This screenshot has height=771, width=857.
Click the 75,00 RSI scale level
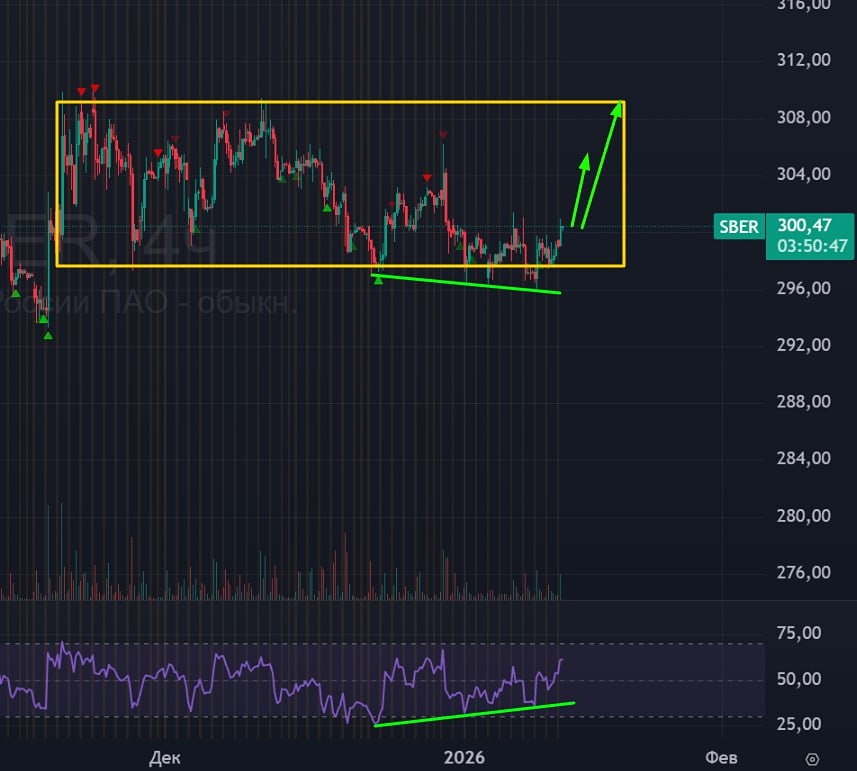pos(799,633)
